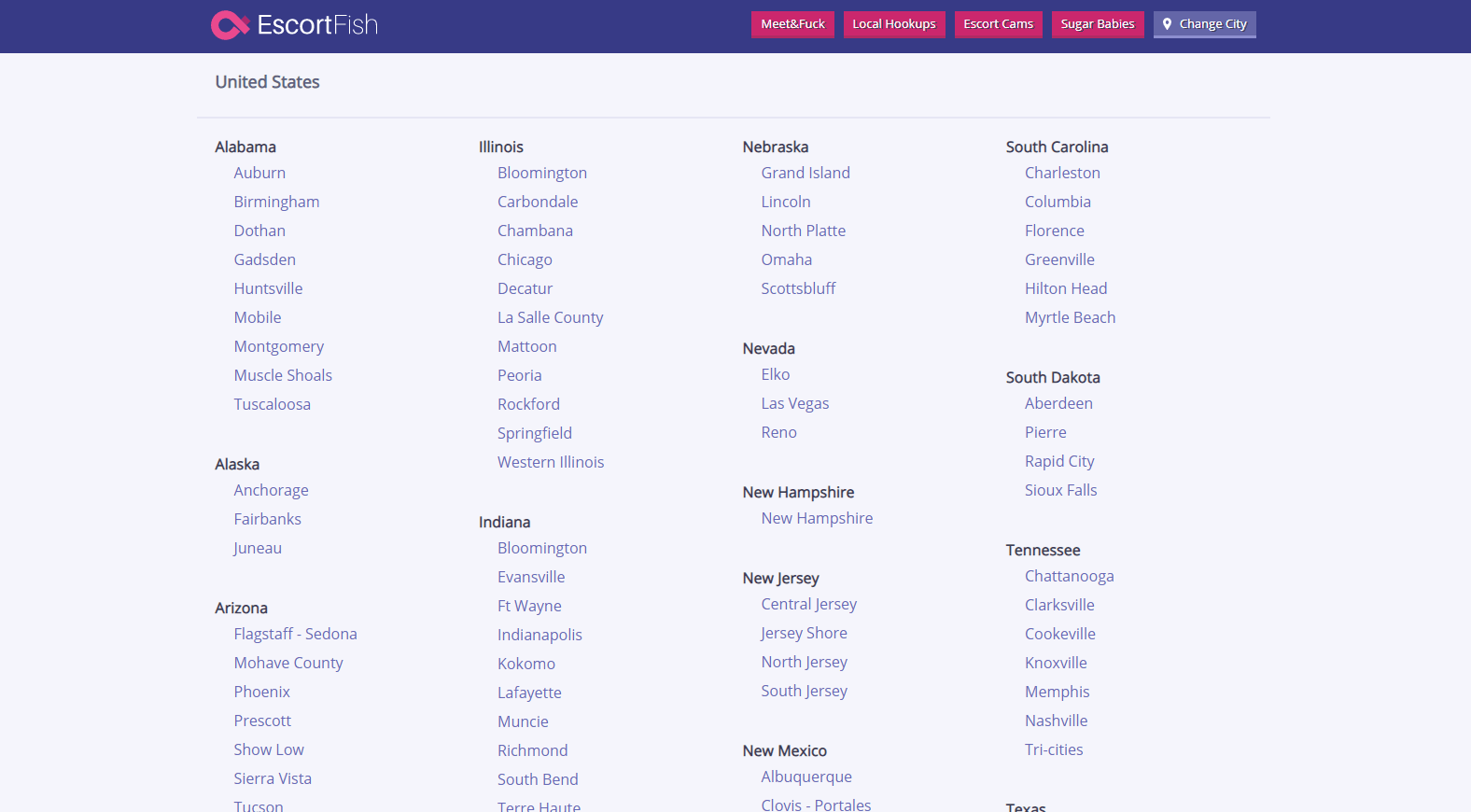Open the Huntsville city link

click(268, 288)
